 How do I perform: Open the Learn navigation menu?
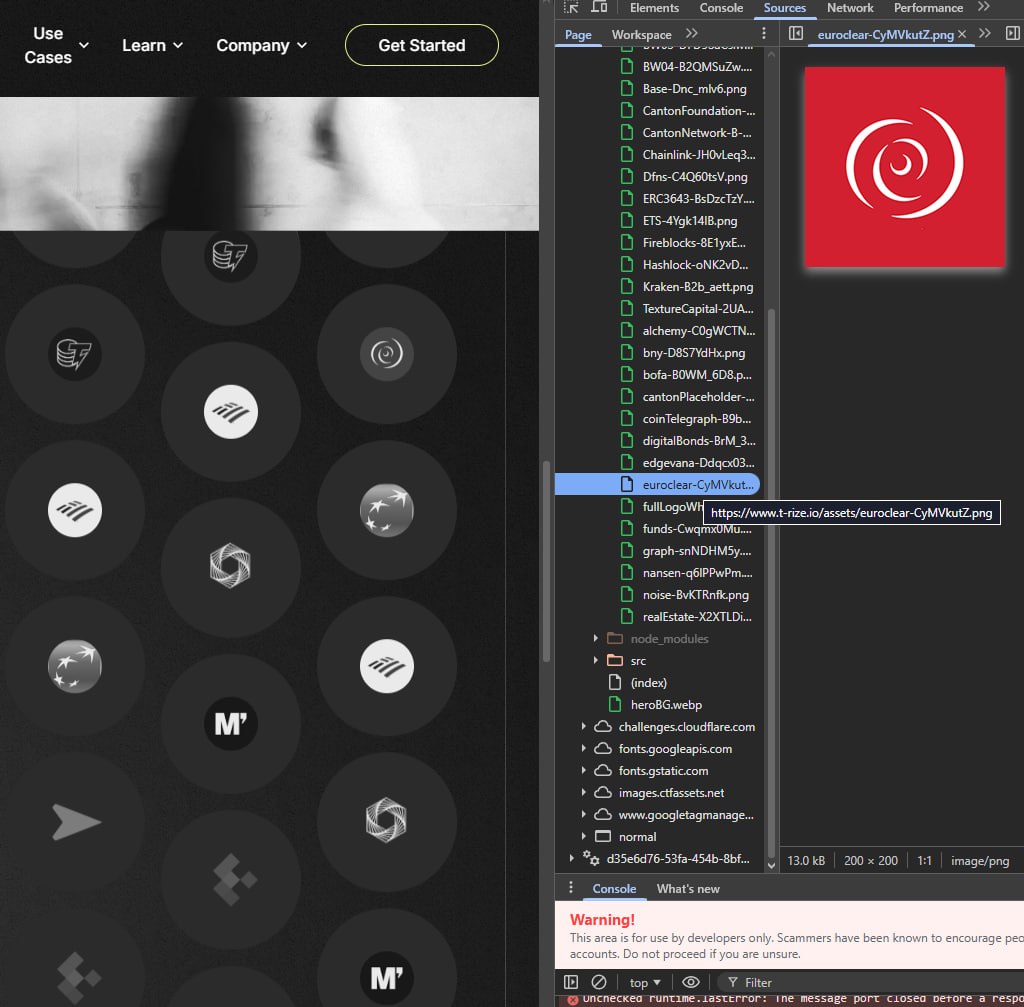pos(152,46)
